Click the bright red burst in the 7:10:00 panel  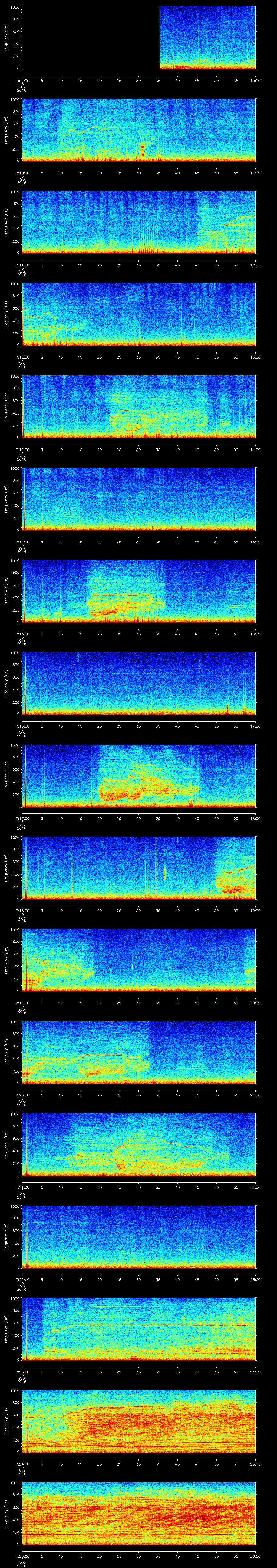pyautogui.click(x=143, y=150)
